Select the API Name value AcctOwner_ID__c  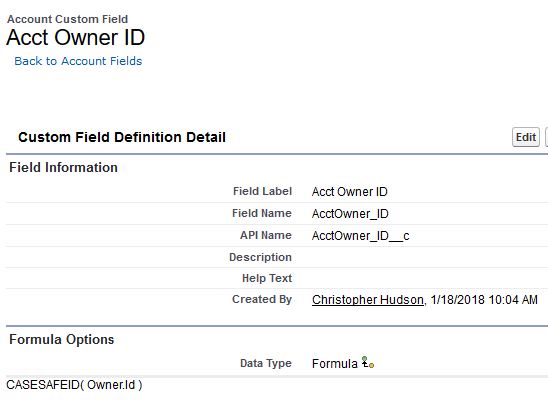(x=360, y=236)
